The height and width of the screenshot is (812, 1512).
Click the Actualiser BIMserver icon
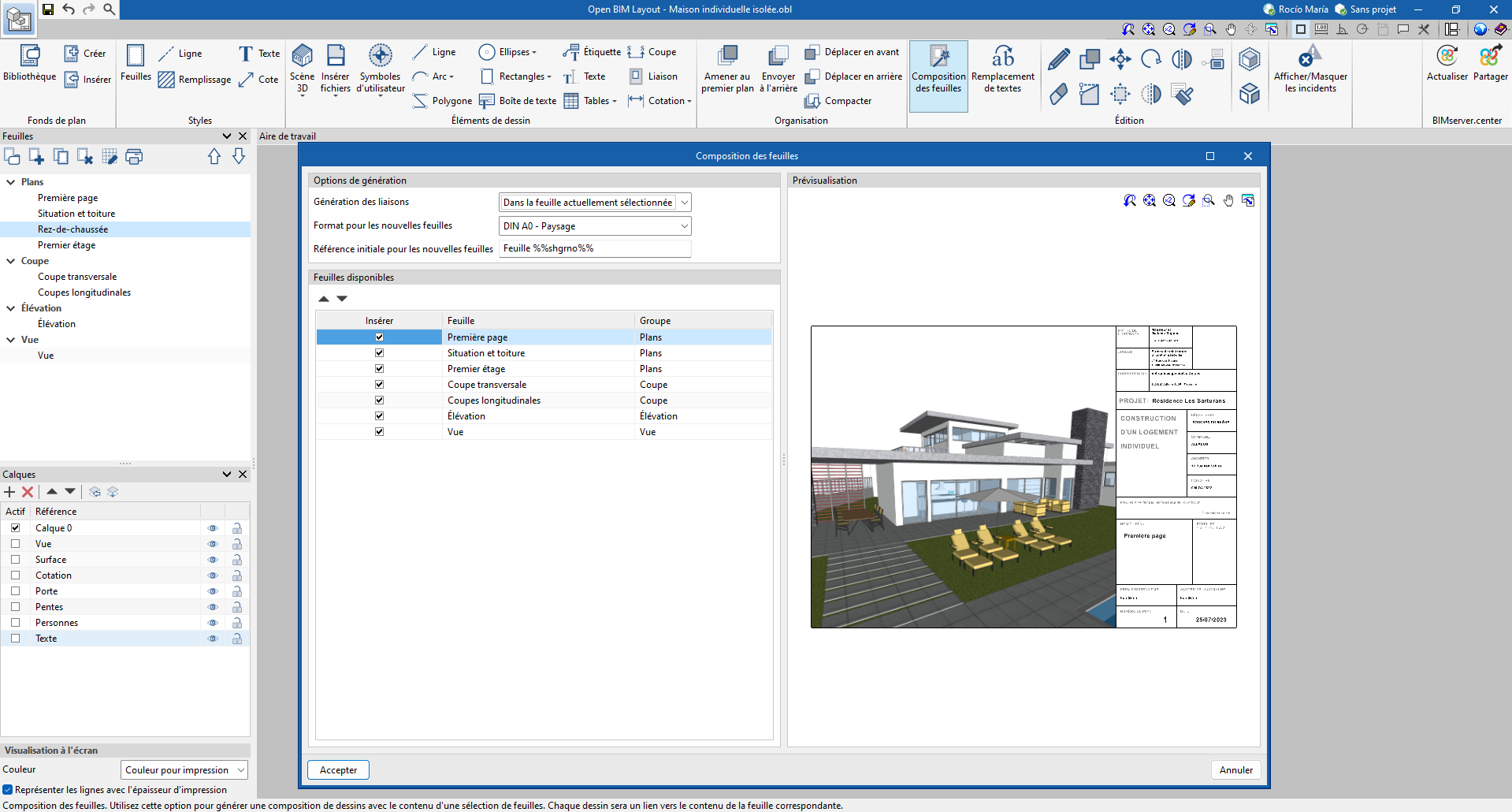[1447, 57]
